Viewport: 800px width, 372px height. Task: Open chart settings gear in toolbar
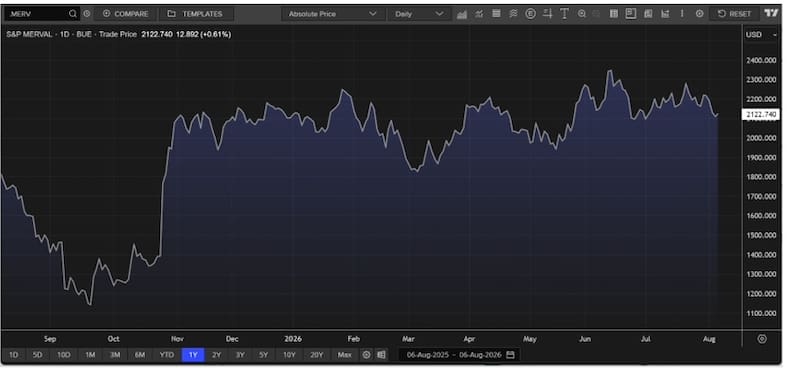coord(699,14)
